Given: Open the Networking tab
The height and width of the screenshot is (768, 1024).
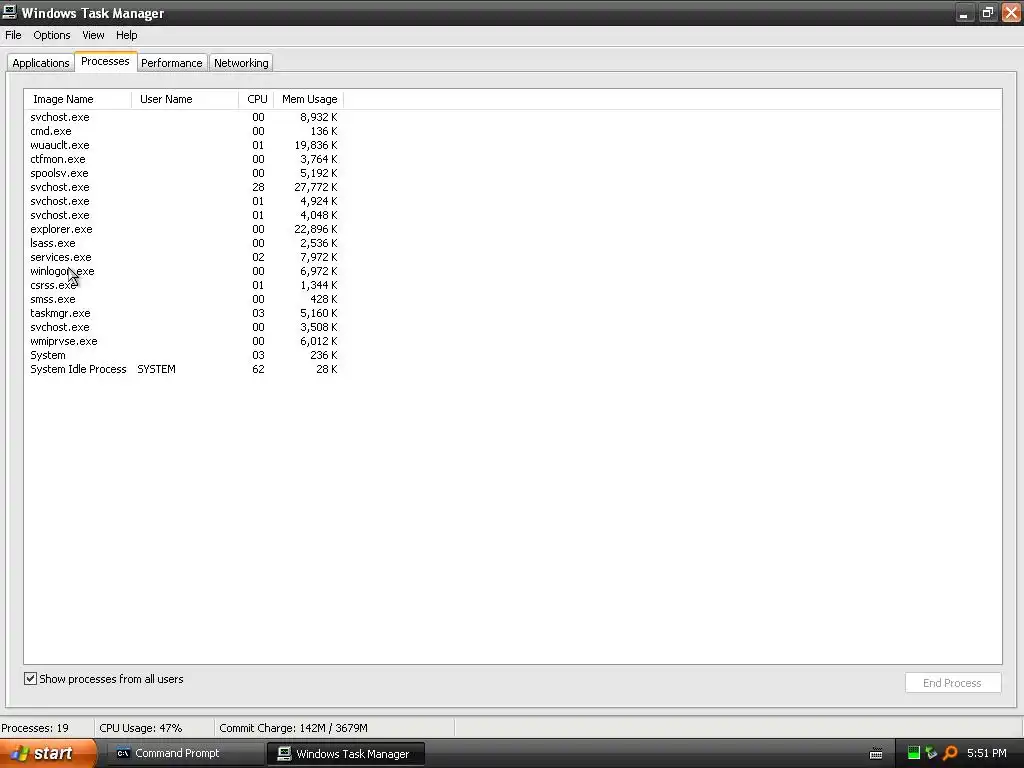Looking at the screenshot, I should point(241,63).
